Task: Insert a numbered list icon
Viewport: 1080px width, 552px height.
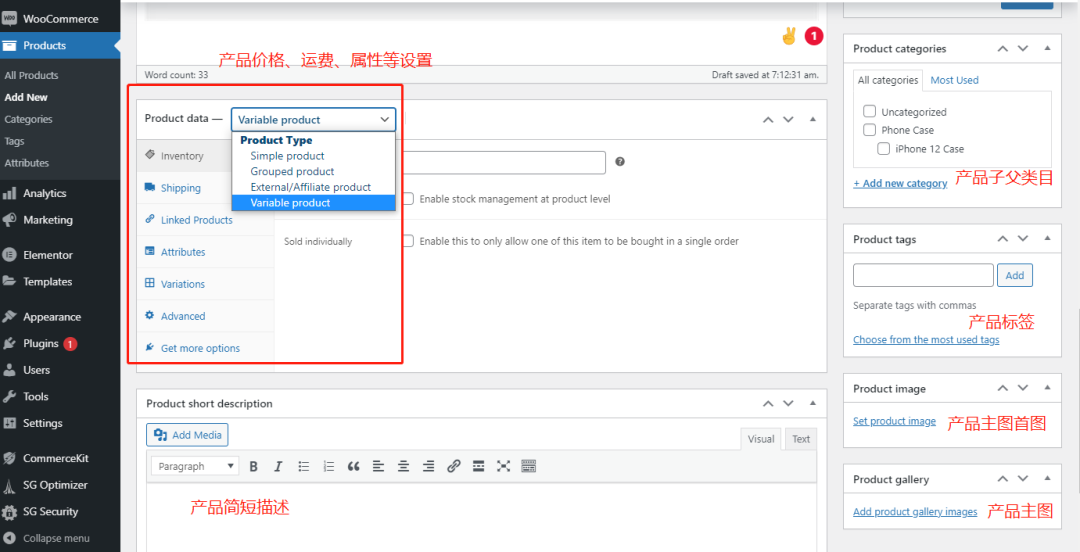Action: [328, 466]
